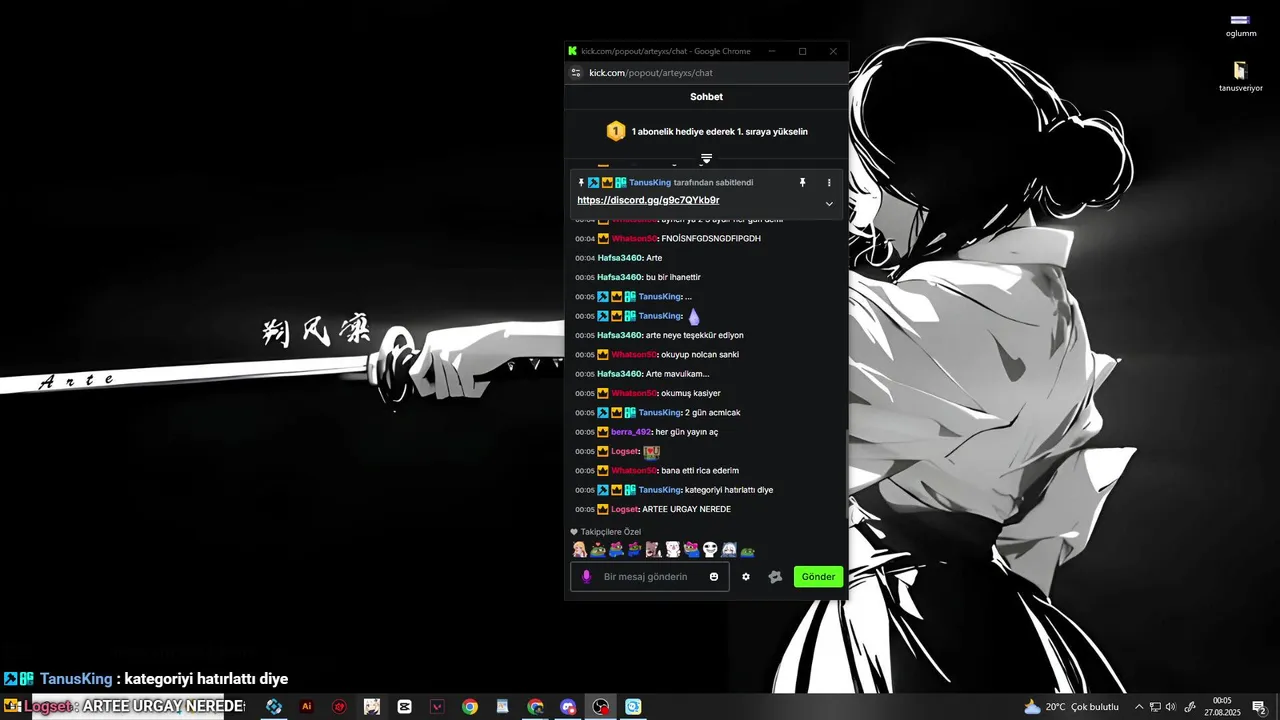This screenshot has height=720, width=1280.
Task: Select berra_492 username in chat
Action: [x=631, y=432]
